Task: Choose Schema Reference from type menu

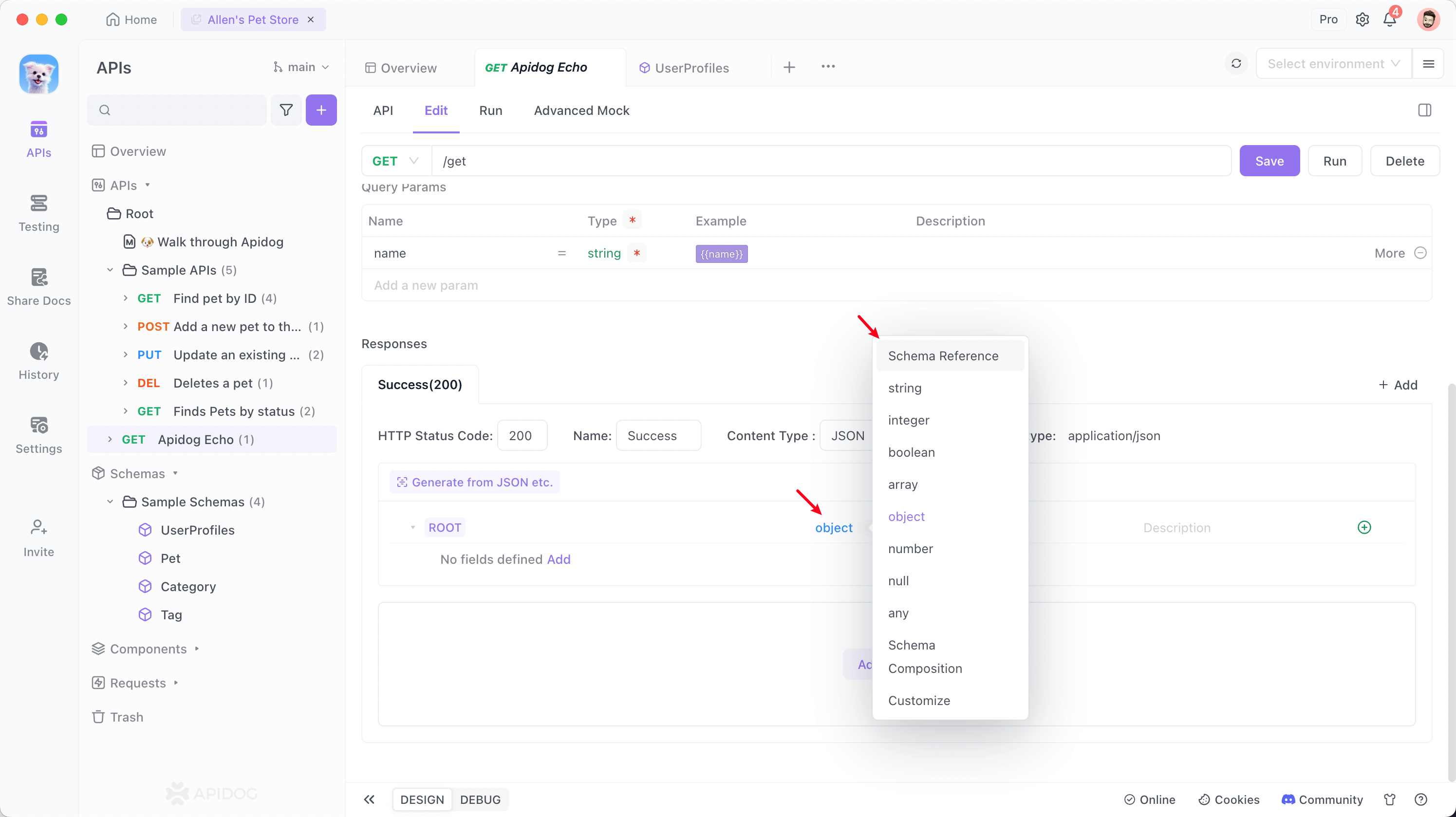Action: pyautogui.click(x=950, y=355)
